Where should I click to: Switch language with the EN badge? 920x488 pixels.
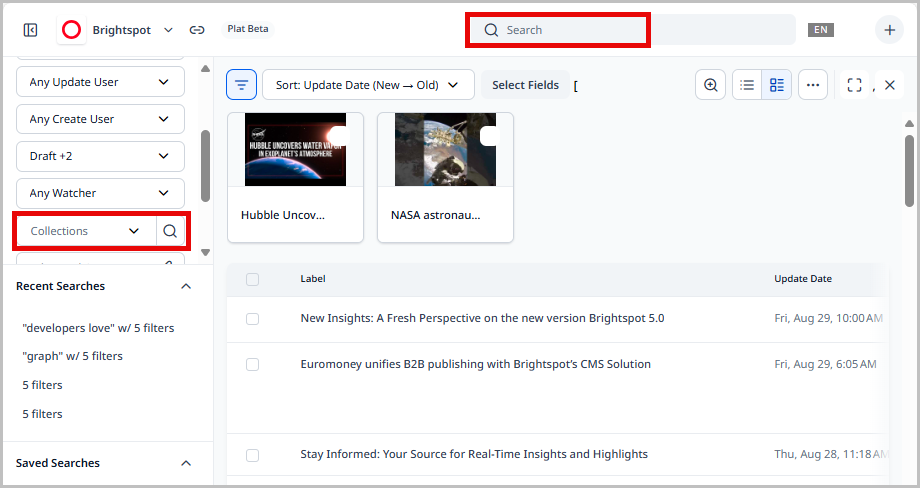(x=821, y=30)
